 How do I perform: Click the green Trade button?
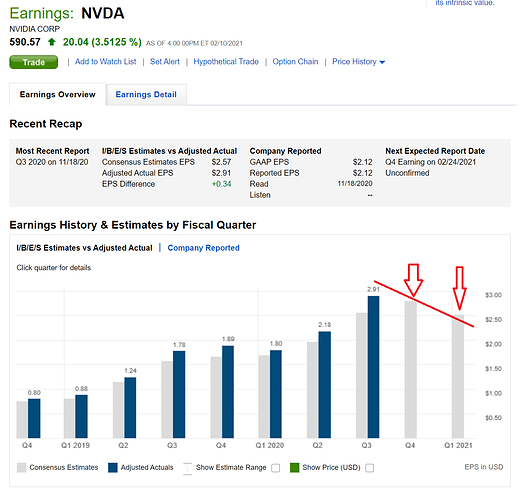[x=33, y=62]
